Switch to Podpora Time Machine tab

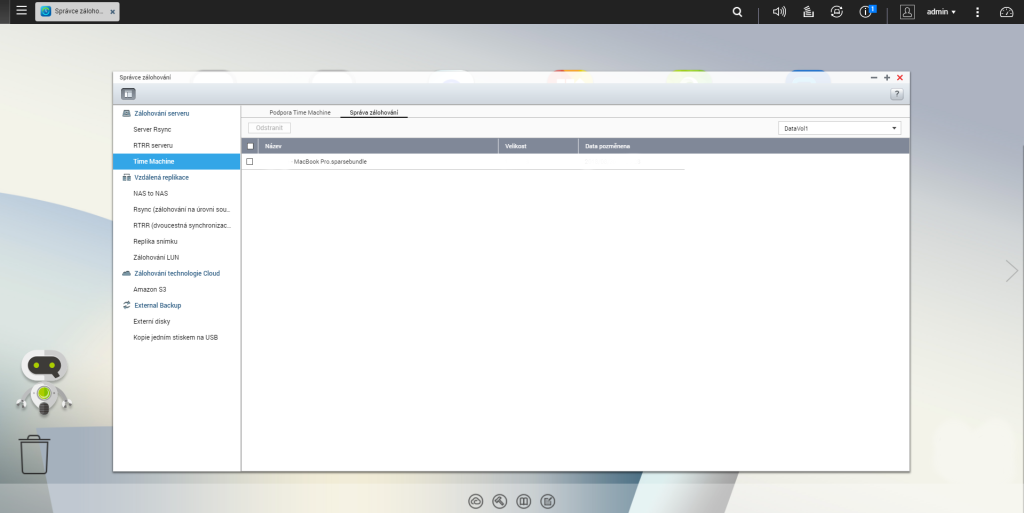pos(300,112)
